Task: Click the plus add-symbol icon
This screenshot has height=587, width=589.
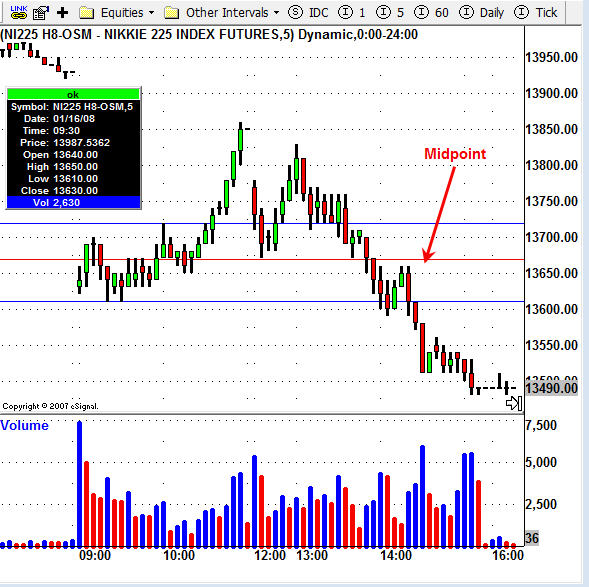Action: (62, 13)
